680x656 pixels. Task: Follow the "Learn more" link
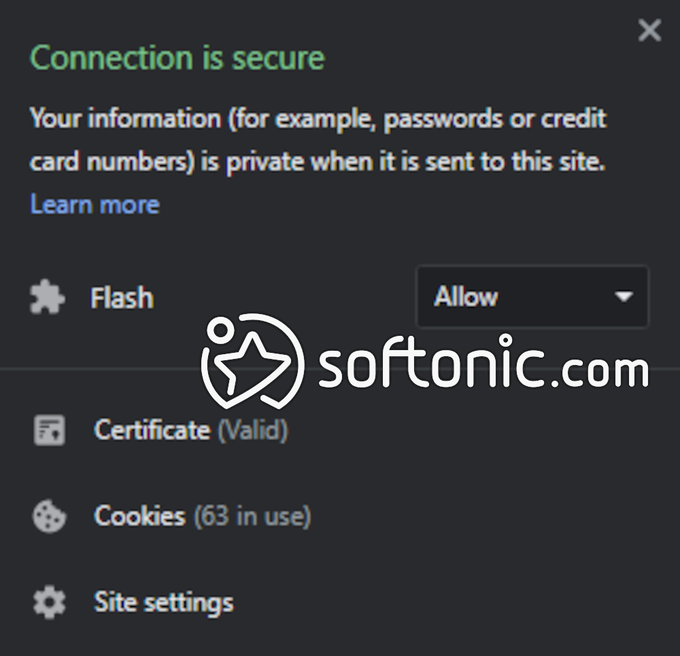coord(95,204)
